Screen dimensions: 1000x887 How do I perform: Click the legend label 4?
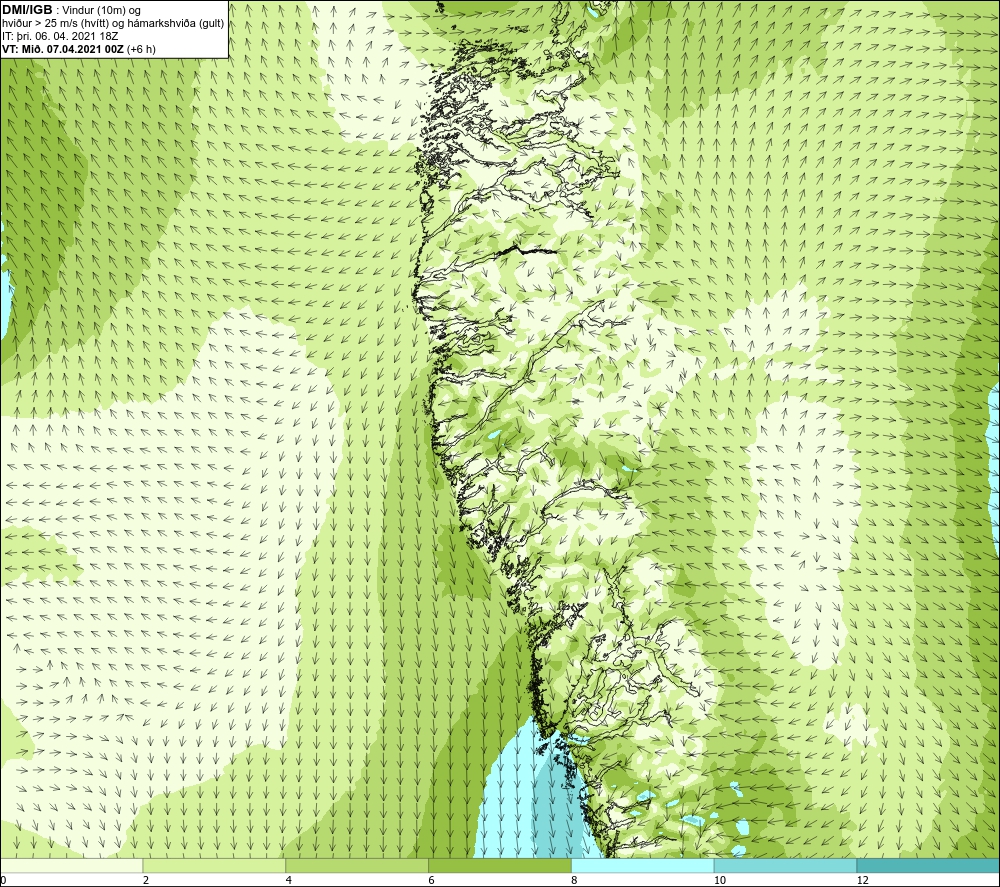click(x=289, y=880)
